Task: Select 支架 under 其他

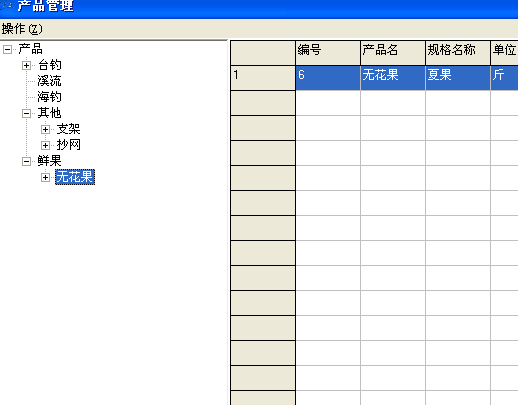Action: pyautogui.click(x=68, y=129)
